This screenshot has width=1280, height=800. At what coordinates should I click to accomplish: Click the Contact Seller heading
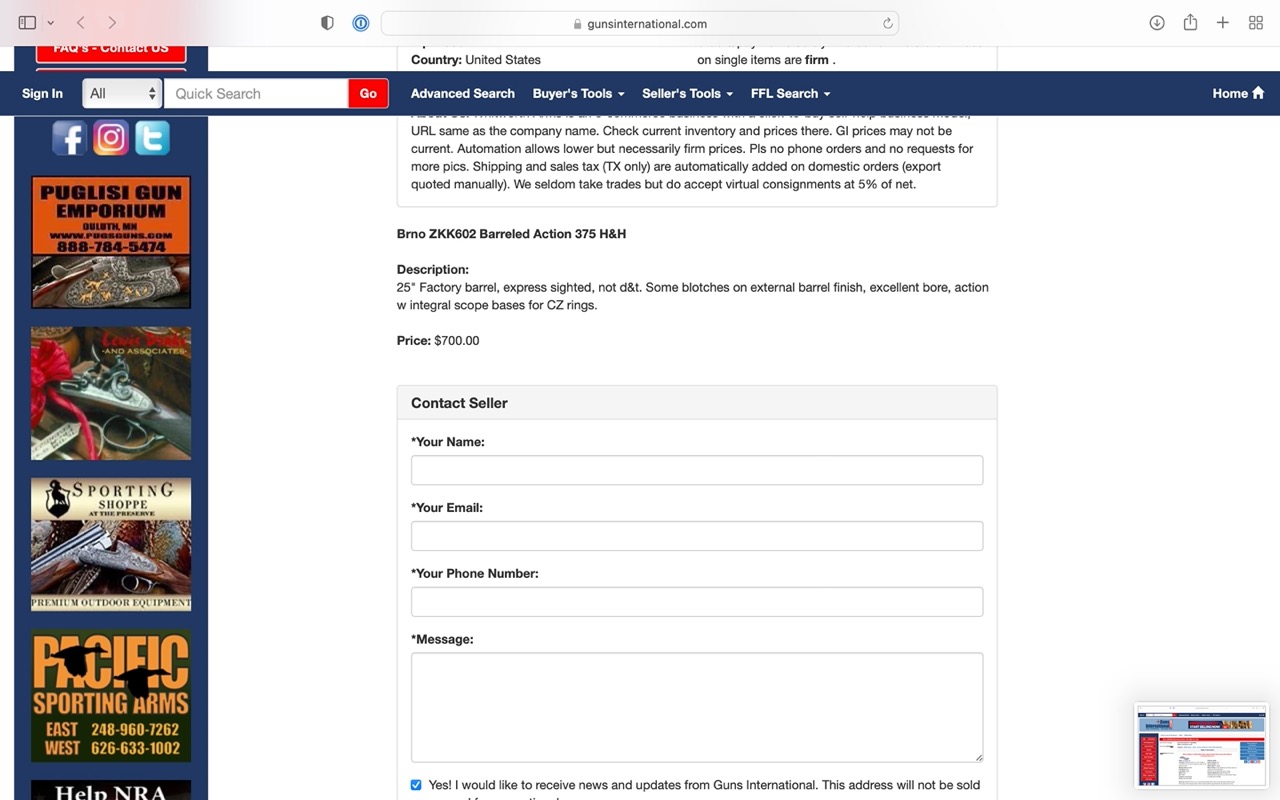point(459,403)
